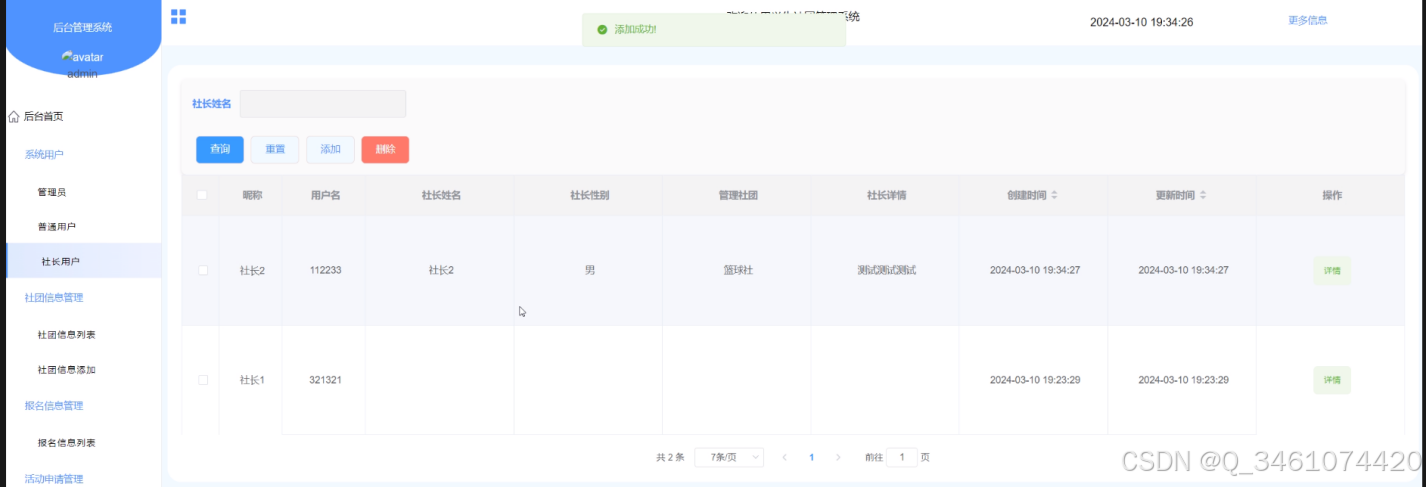Screen dimensions: 1426x487
Task: Check the row checkbox for 社长2
Action: coord(203,270)
